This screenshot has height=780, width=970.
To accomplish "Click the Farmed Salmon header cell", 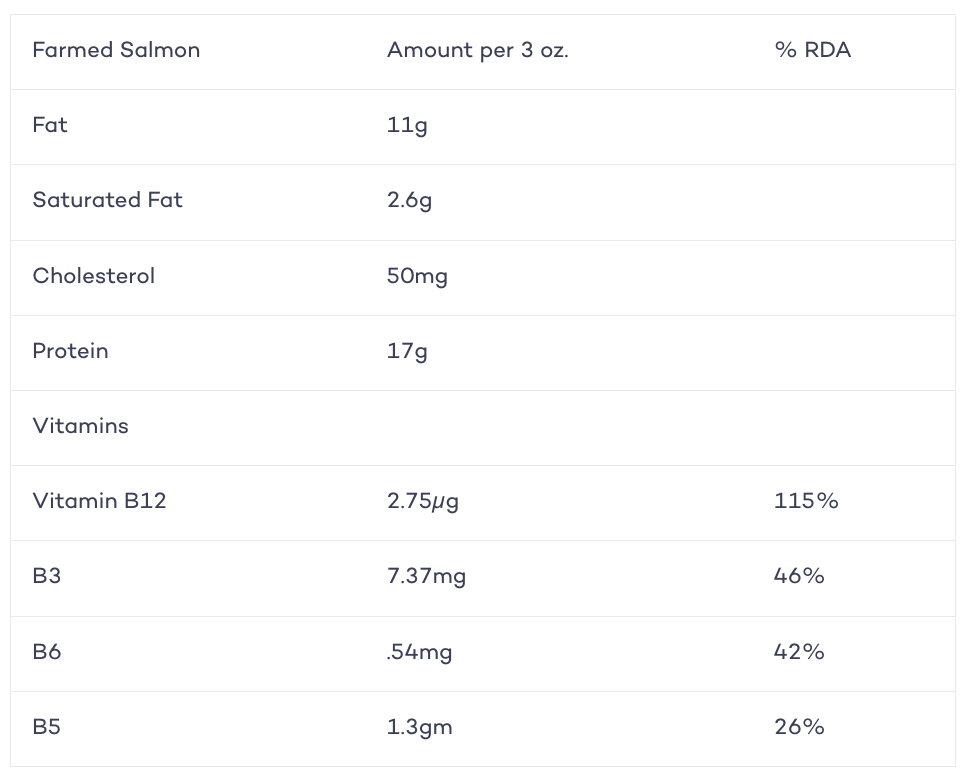I will 116,50.
